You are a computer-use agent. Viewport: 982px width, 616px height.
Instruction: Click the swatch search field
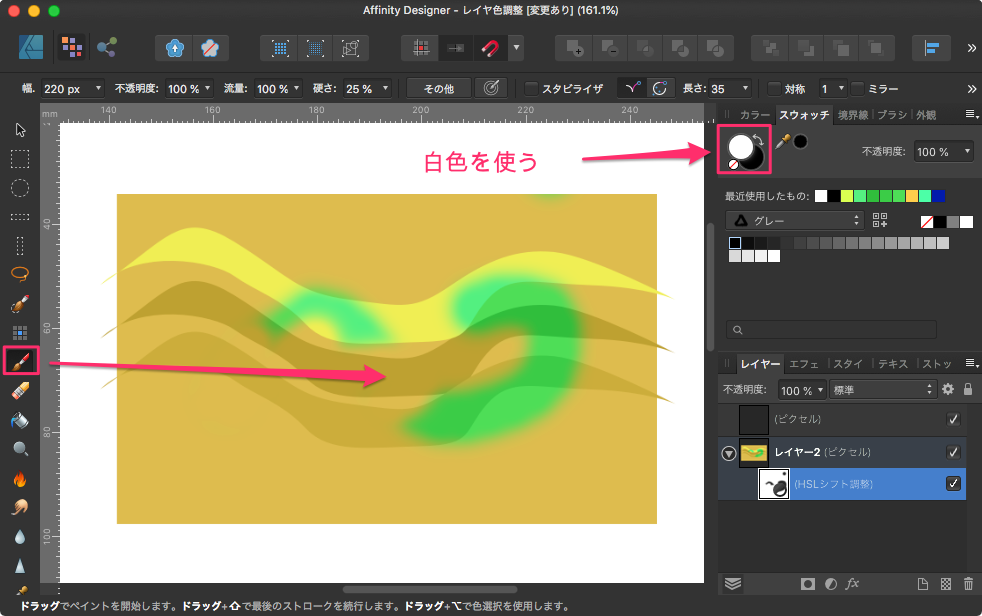click(832, 329)
